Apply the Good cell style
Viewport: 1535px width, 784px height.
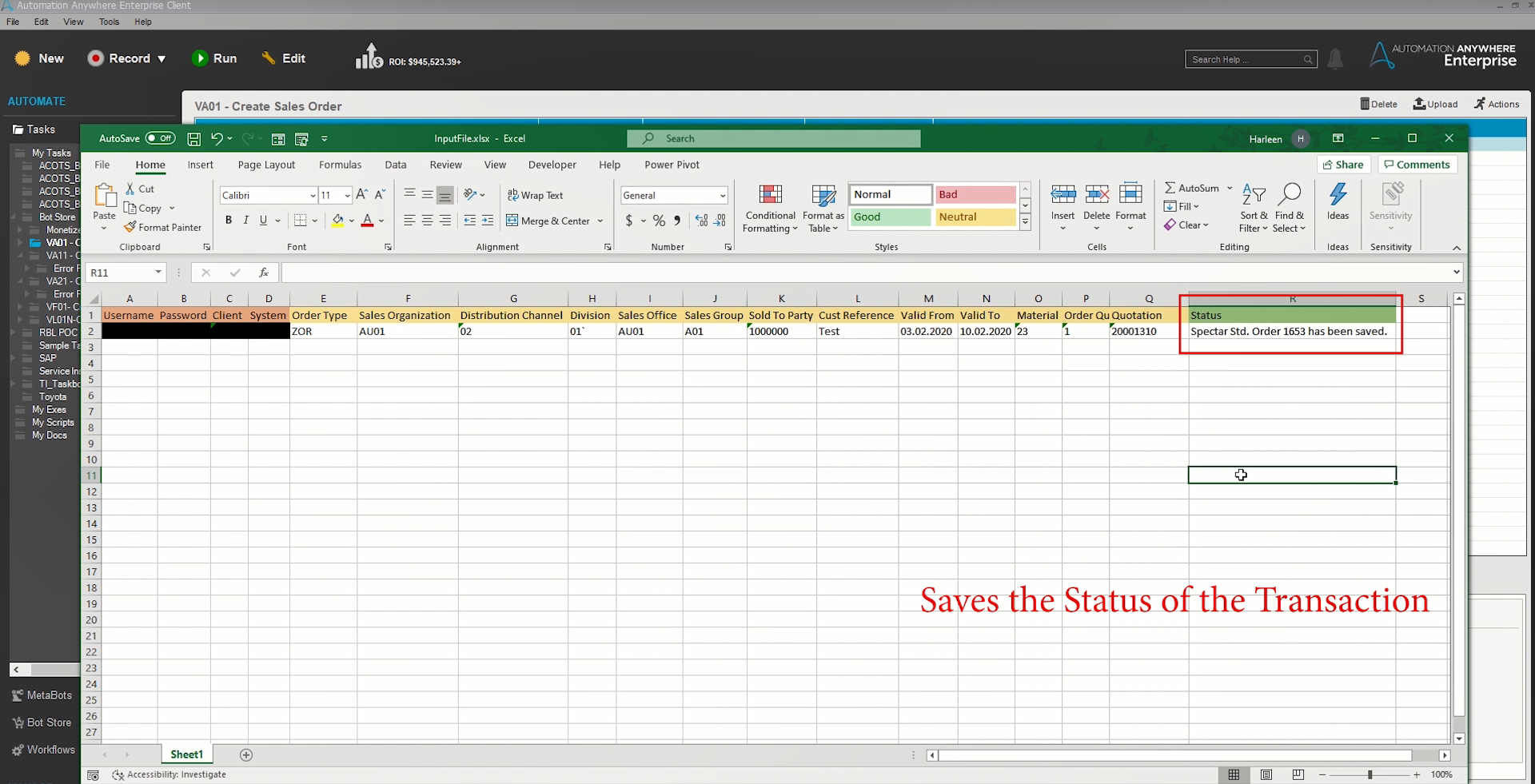890,217
